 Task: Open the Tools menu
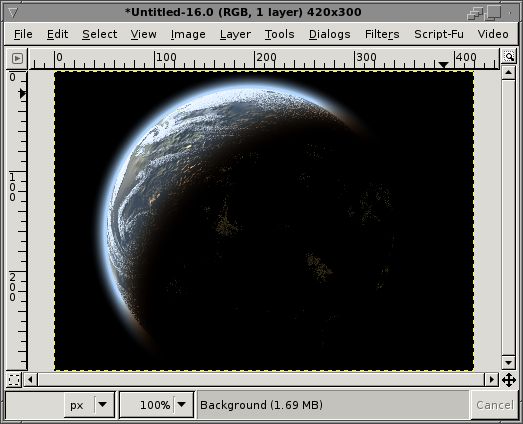(280, 34)
